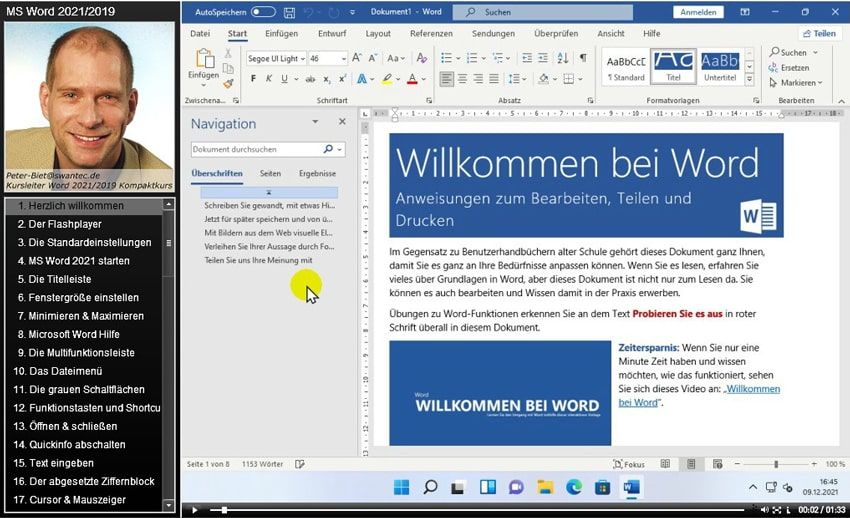Click the zoom slider in the status bar
850x518 pixels.
775,465
